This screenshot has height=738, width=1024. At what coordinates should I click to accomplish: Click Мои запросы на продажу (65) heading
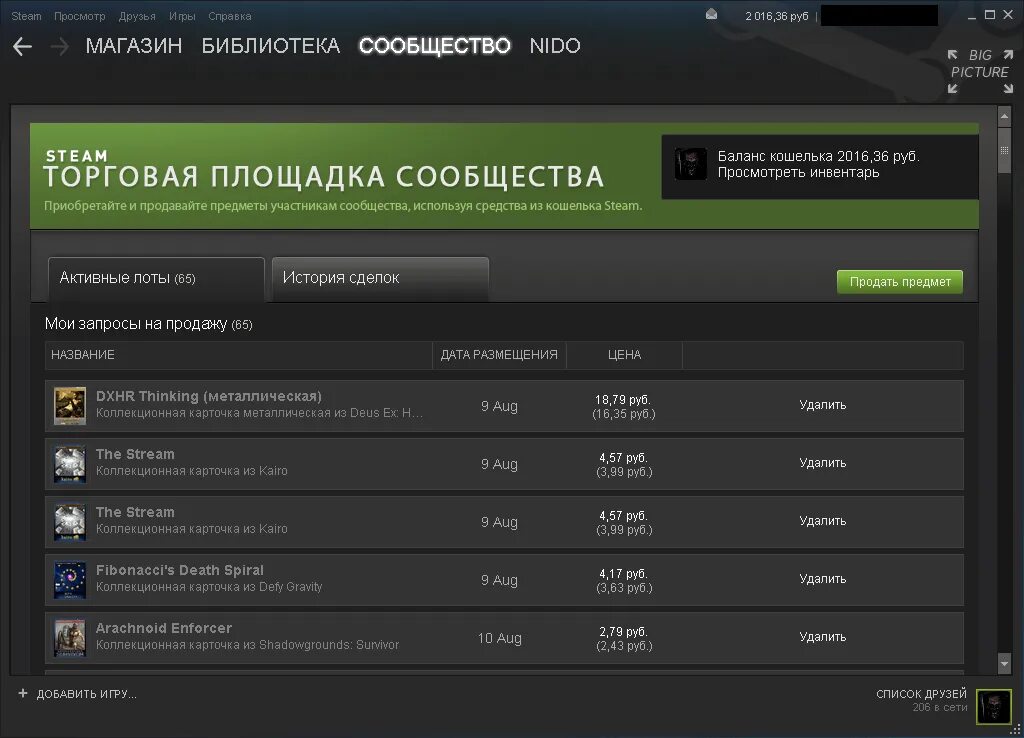pos(148,324)
